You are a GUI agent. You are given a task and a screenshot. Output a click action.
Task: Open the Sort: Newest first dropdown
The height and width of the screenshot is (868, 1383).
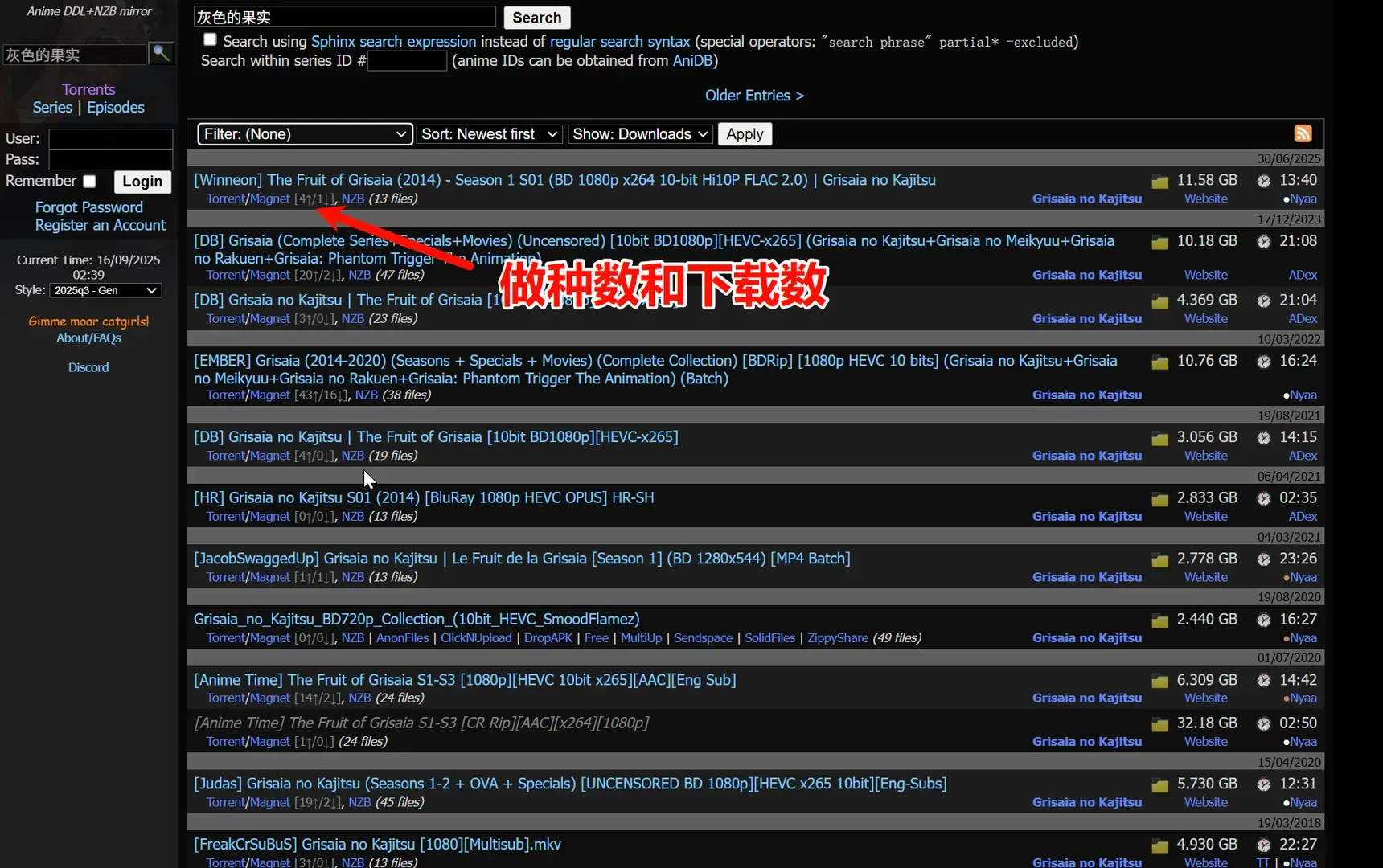click(x=490, y=134)
